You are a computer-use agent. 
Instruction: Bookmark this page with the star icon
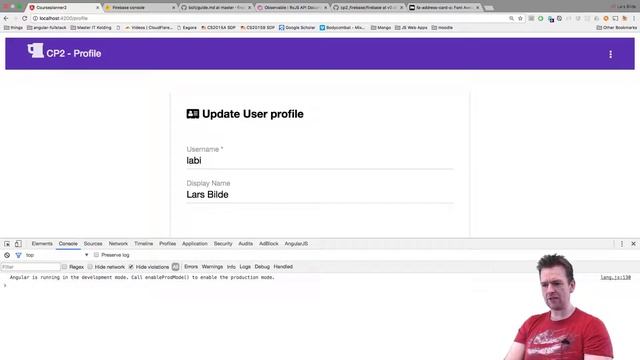(x=520, y=18)
